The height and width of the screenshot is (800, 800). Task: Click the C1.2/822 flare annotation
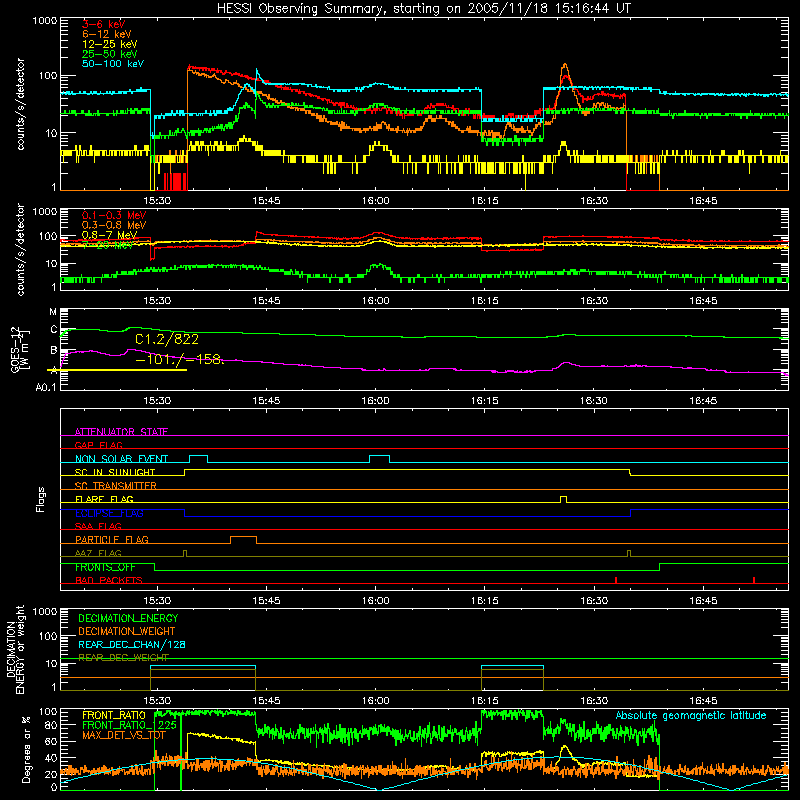coord(167,339)
